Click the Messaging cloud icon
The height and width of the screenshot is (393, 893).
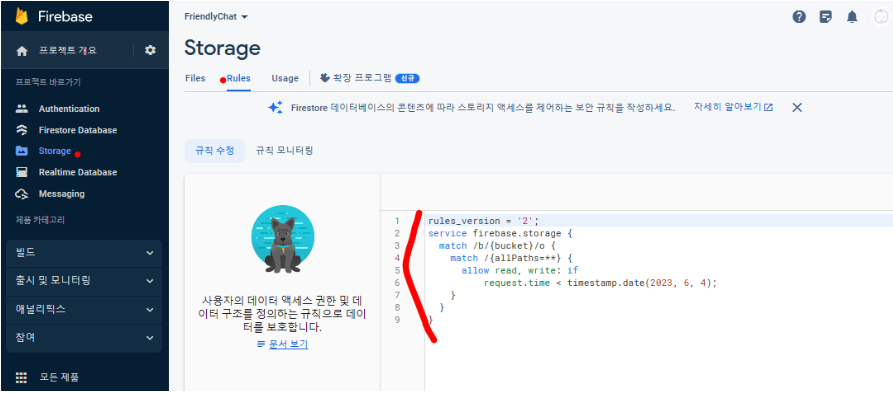tap(22, 194)
